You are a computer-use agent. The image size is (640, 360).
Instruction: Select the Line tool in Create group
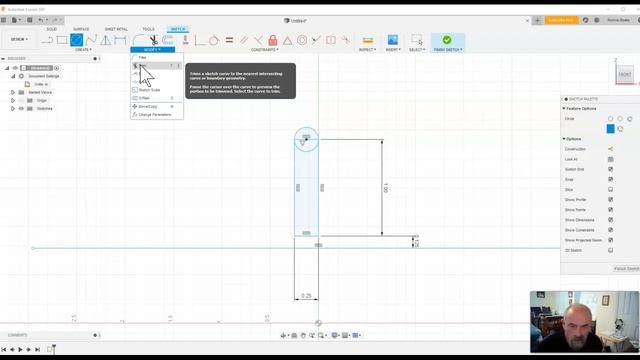pyautogui.click(x=47, y=40)
